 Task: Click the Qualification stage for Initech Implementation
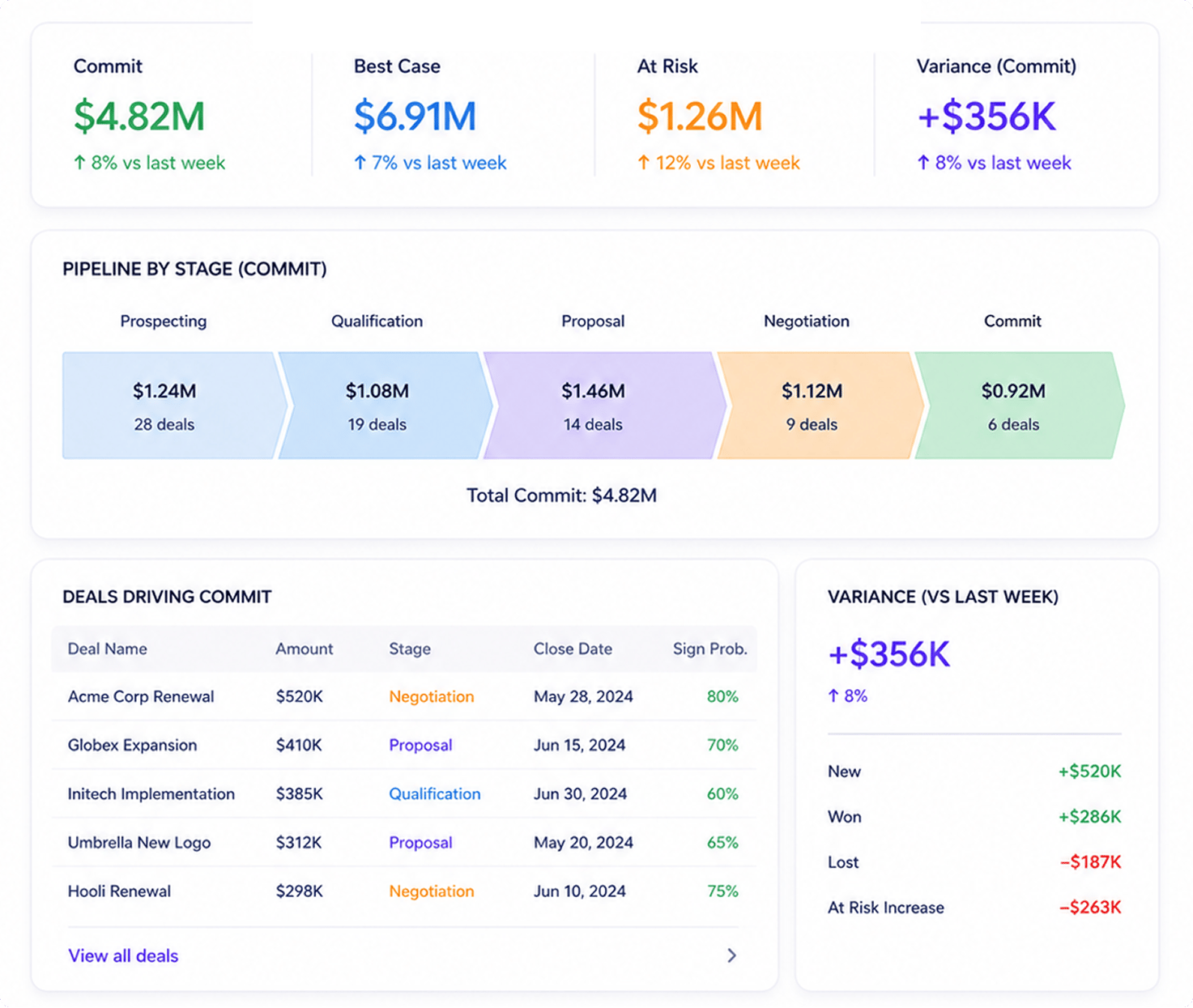click(435, 793)
